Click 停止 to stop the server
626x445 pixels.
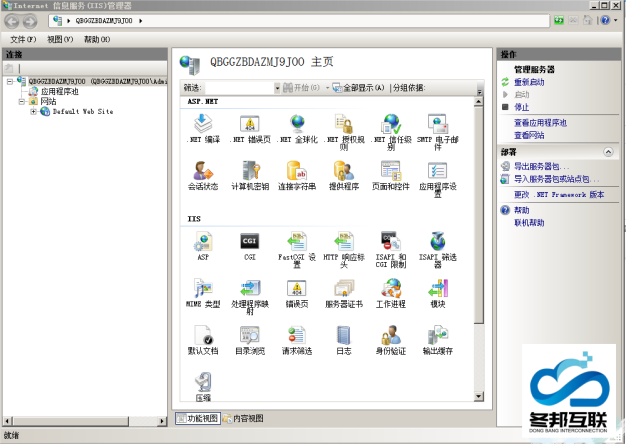(x=521, y=107)
